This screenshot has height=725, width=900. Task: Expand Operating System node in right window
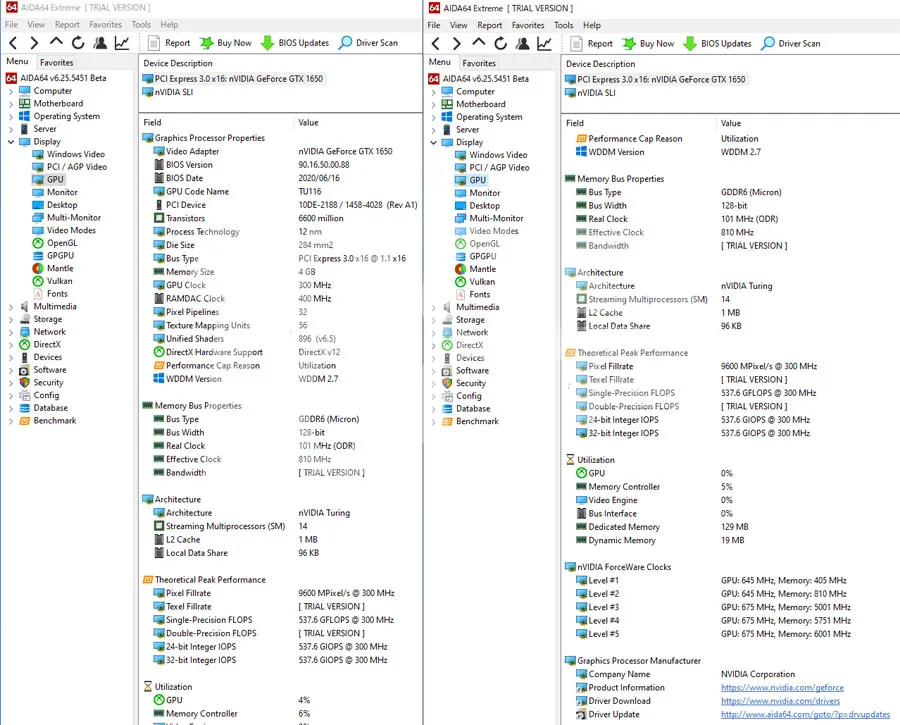point(433,117)
